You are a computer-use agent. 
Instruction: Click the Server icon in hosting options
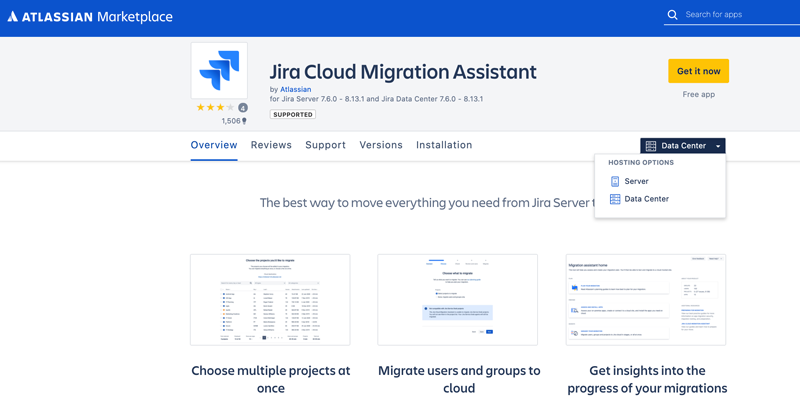(615, 181)
